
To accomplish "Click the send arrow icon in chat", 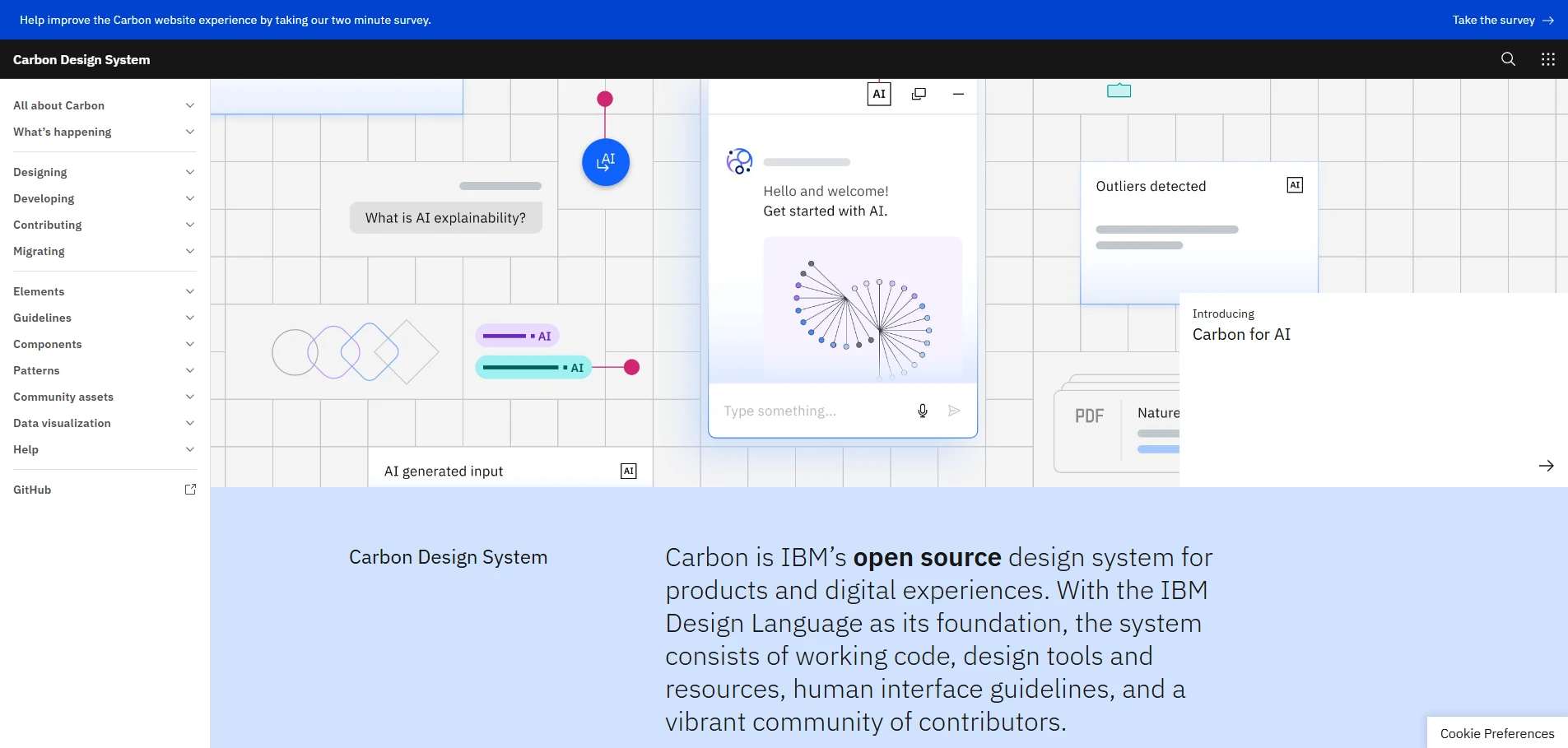I will pos(954,411).
